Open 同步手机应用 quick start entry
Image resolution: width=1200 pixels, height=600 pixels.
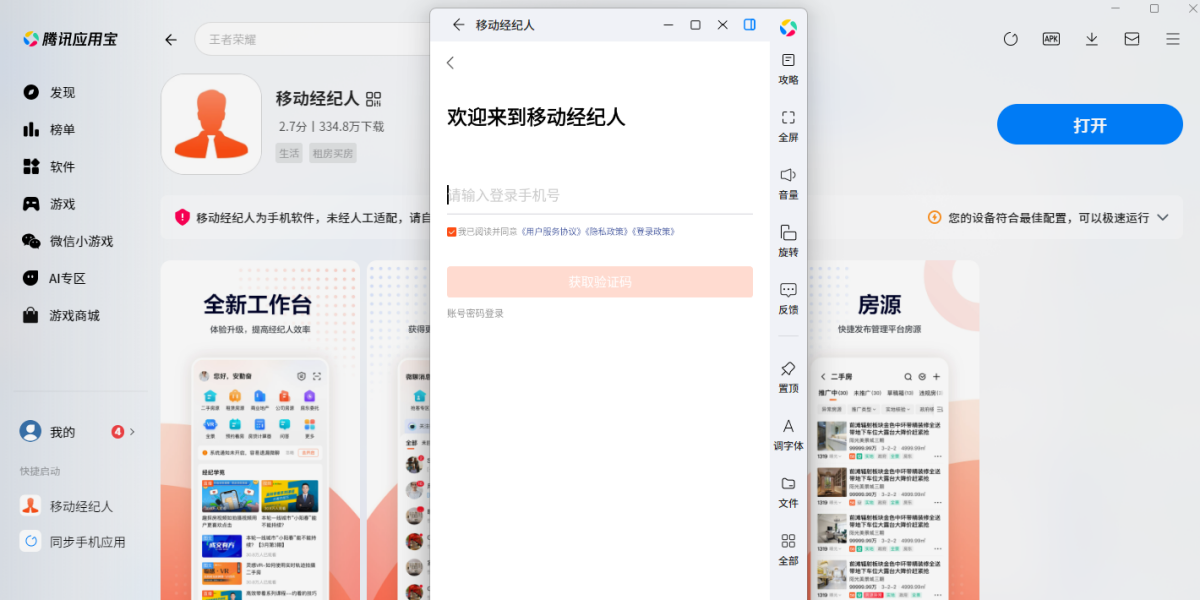(x=72, y=542)
